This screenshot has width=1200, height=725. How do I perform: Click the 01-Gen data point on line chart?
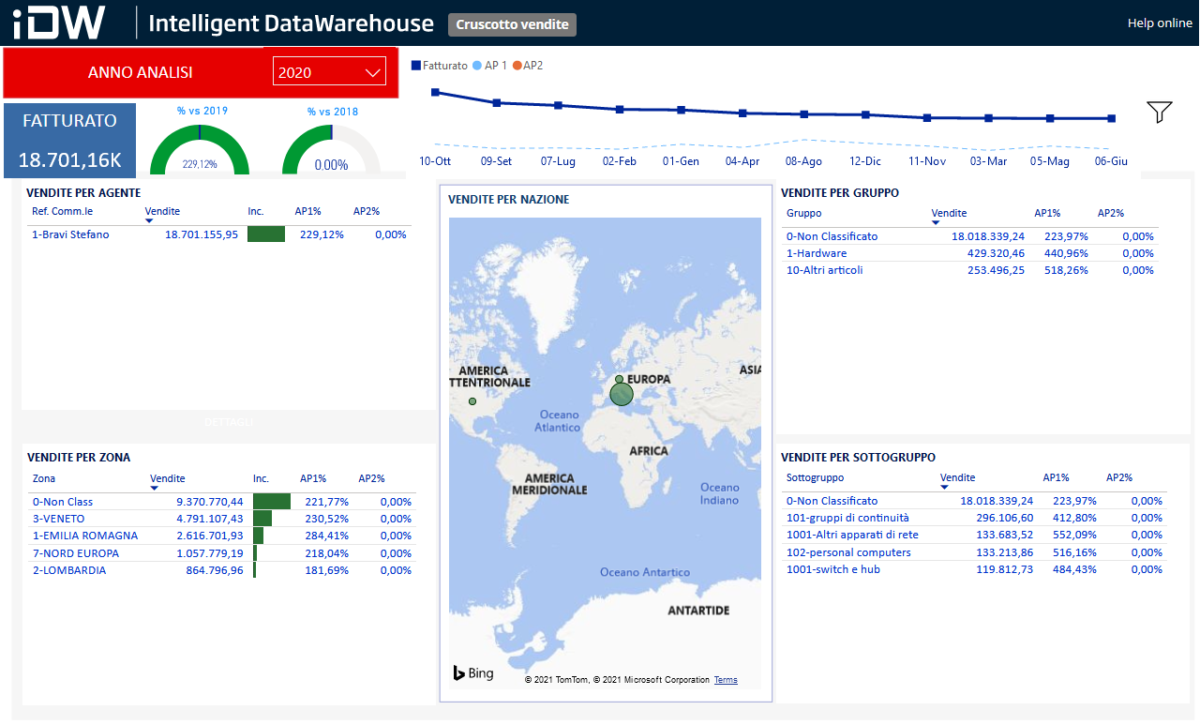681,110
